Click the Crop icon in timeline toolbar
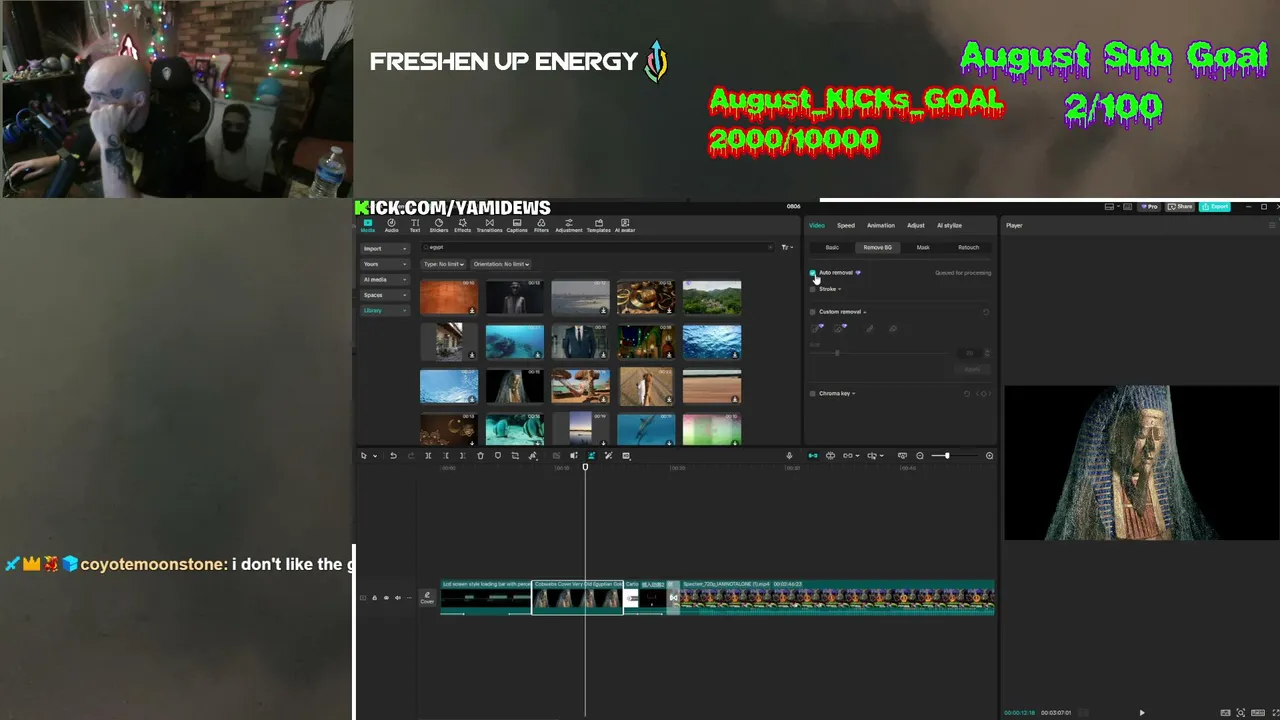Viewport: 1280px width, 720px height. tap(515, 456)
